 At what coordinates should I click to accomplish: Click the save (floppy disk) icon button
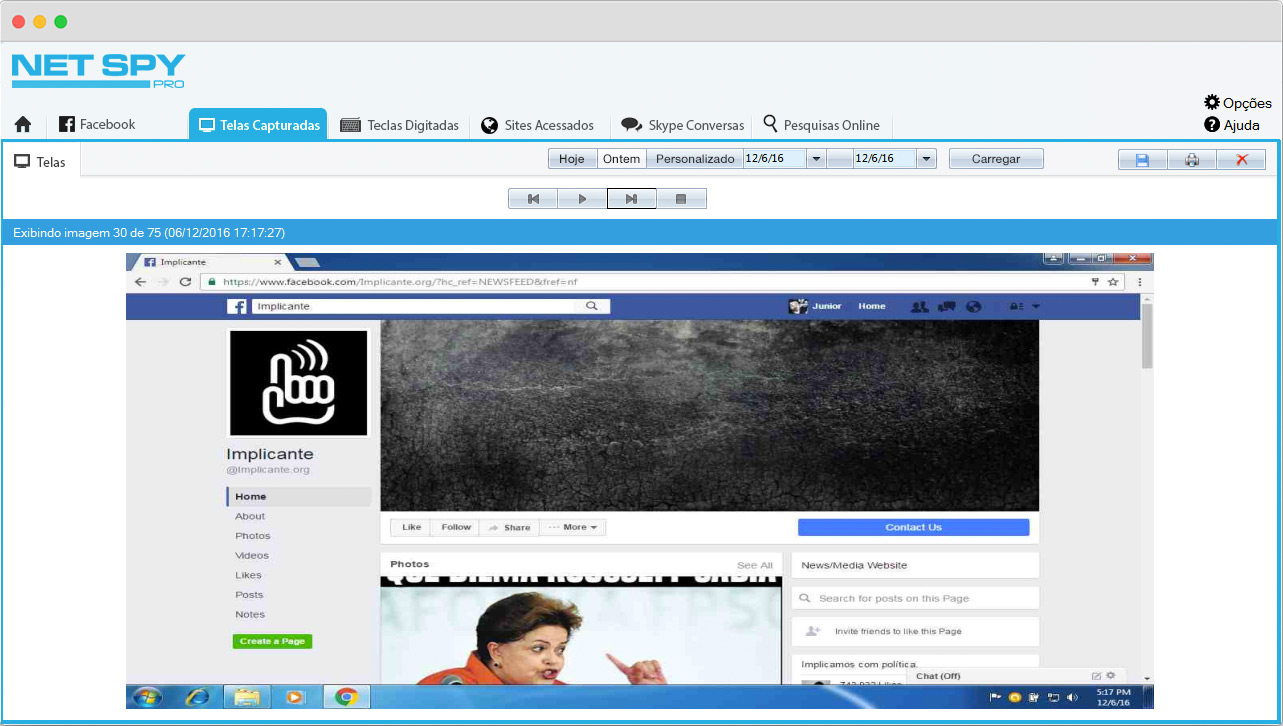[x=1142, y=159]
